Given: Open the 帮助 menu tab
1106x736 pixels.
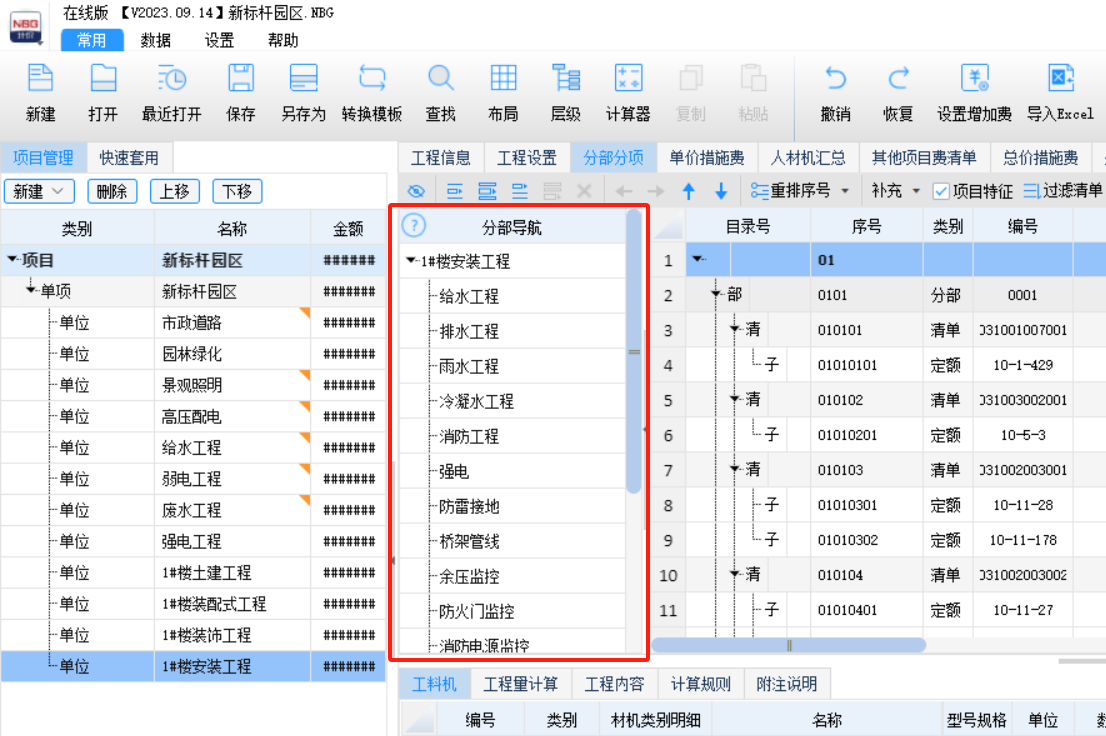Looking at the screenshot, I should 283,40.
